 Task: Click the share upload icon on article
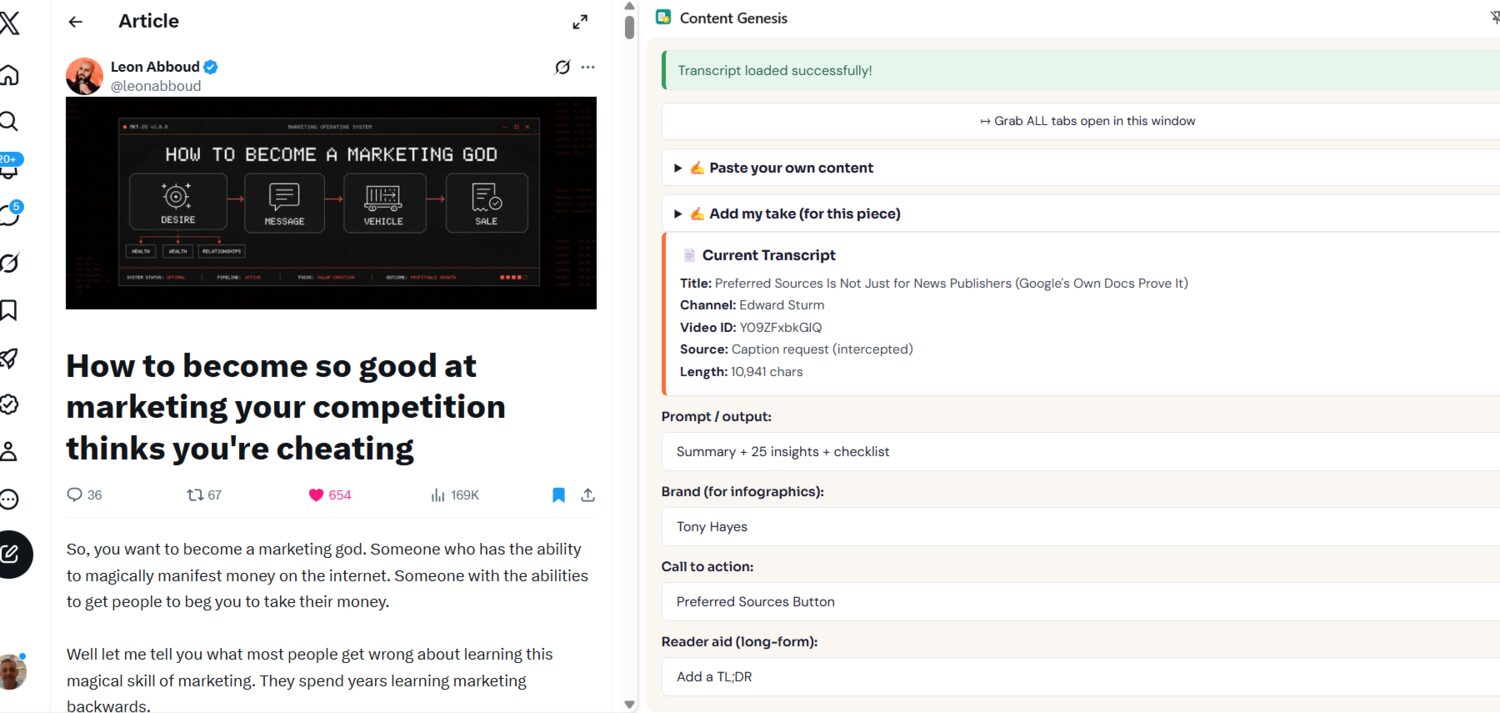(x=588, y=495)
